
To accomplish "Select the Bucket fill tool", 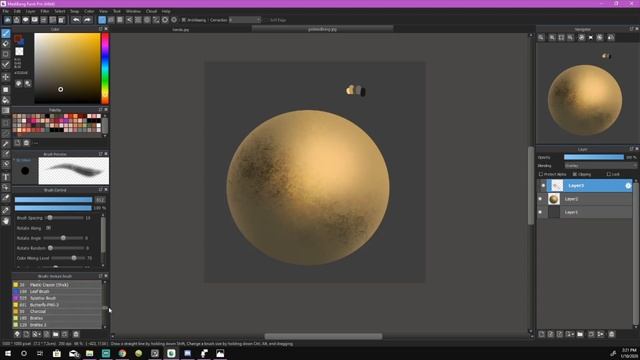I will pos(6,100).
